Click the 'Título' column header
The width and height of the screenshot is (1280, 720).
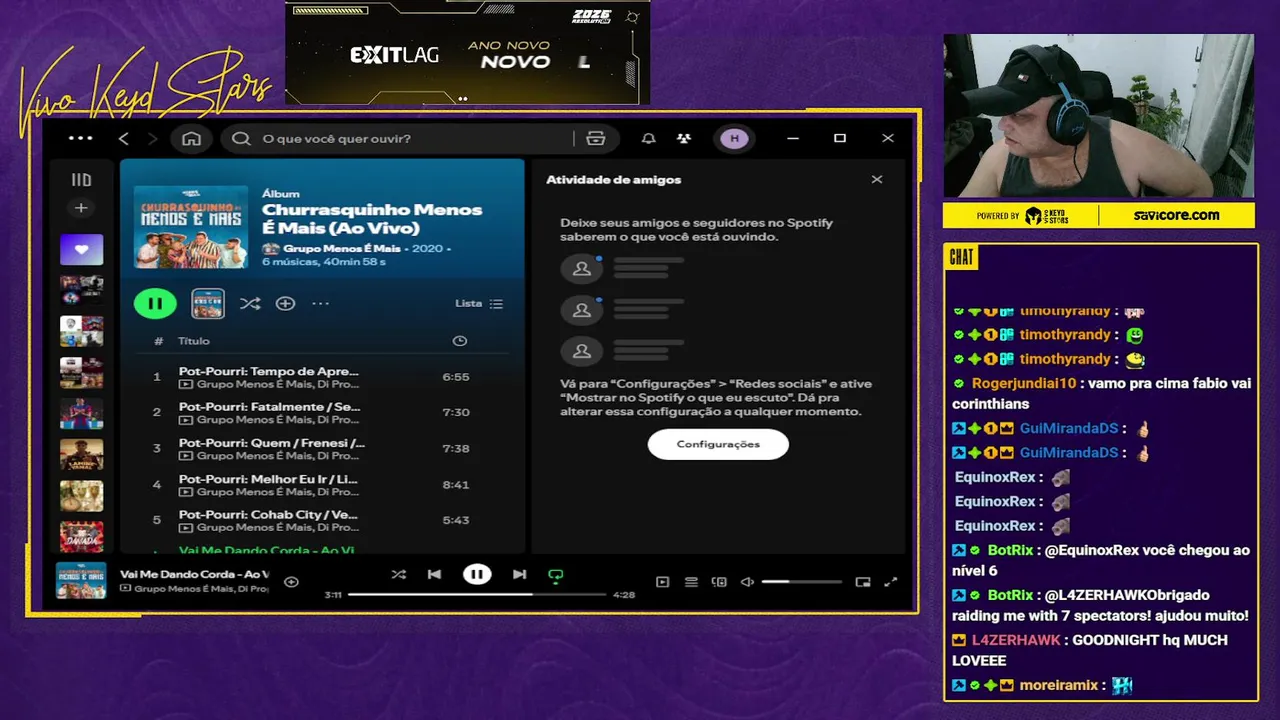coord(194,341)
